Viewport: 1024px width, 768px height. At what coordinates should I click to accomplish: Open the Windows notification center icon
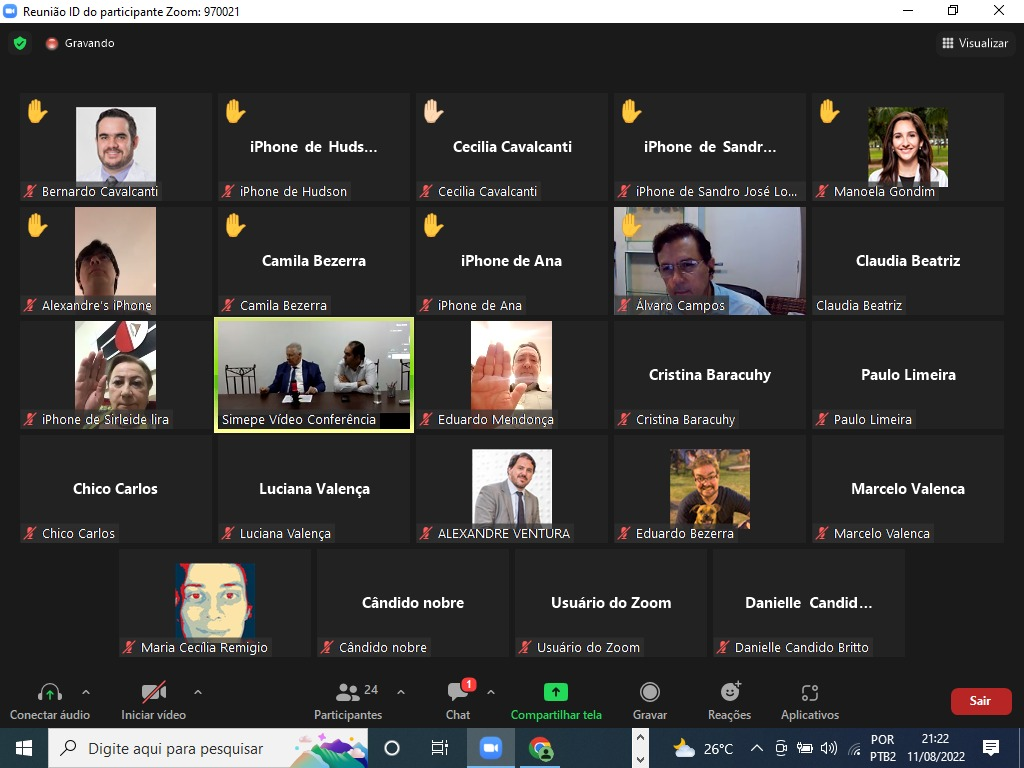point(991,748)
